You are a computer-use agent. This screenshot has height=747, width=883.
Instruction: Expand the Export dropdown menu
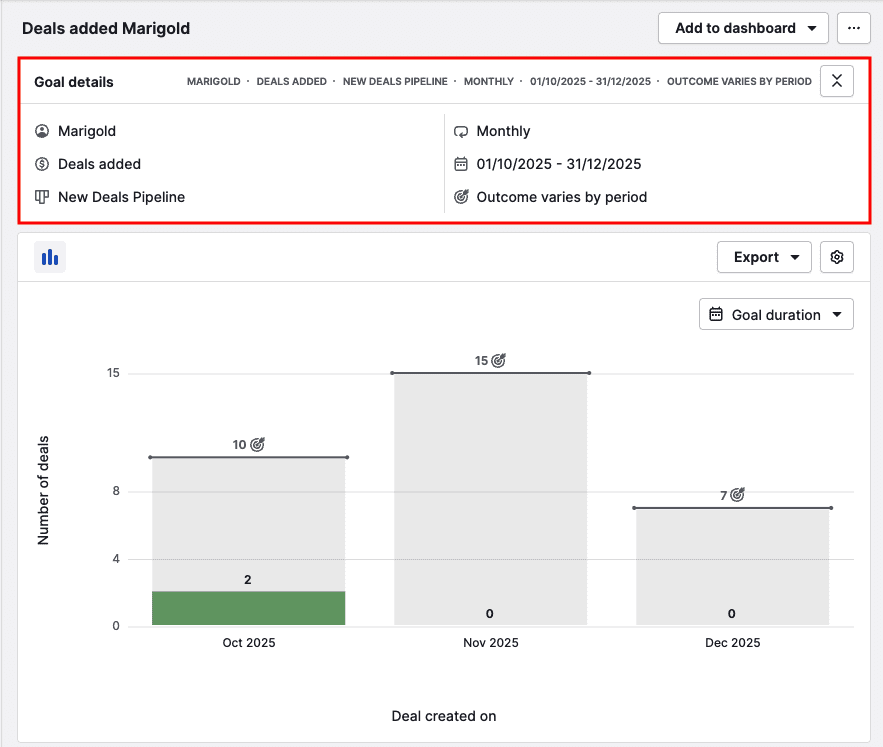pos(763,257)
